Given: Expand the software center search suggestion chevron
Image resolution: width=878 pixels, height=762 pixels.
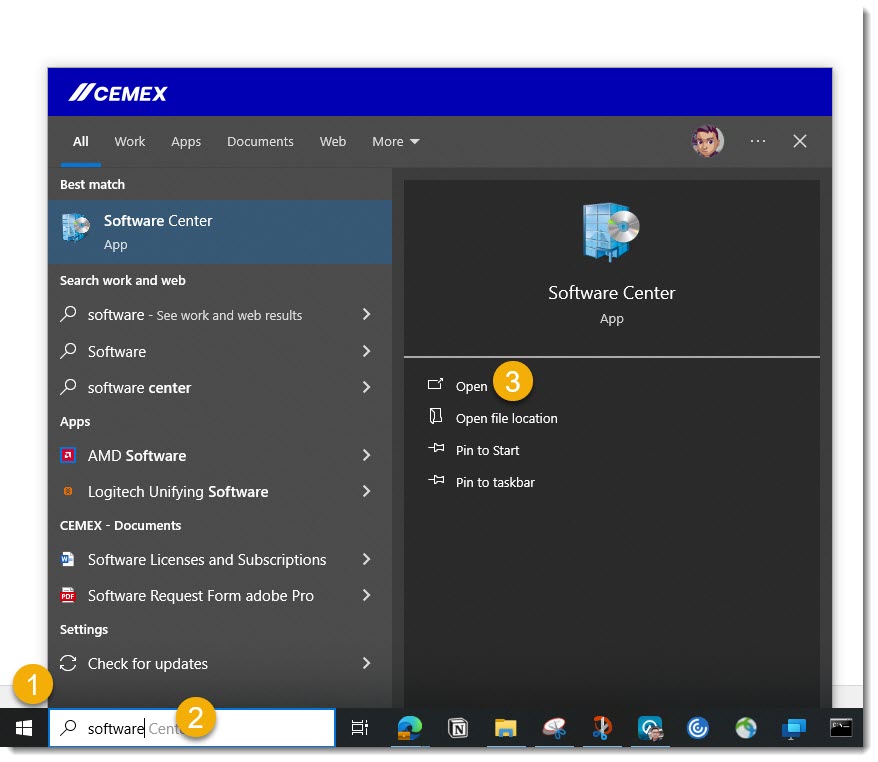Looking at the screenshot, I should click(x=366, y=387).
